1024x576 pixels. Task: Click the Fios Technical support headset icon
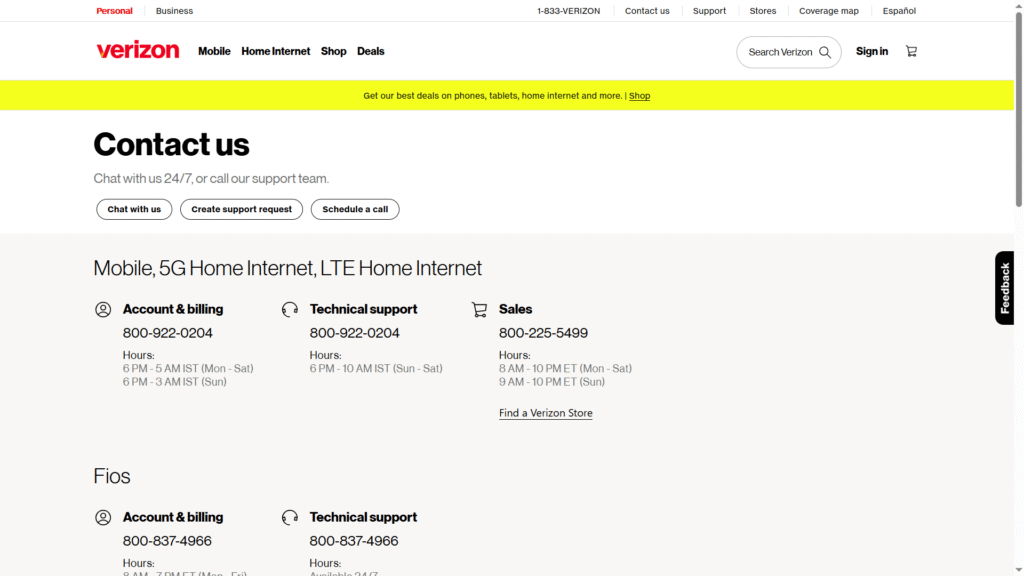coord(290,517)
